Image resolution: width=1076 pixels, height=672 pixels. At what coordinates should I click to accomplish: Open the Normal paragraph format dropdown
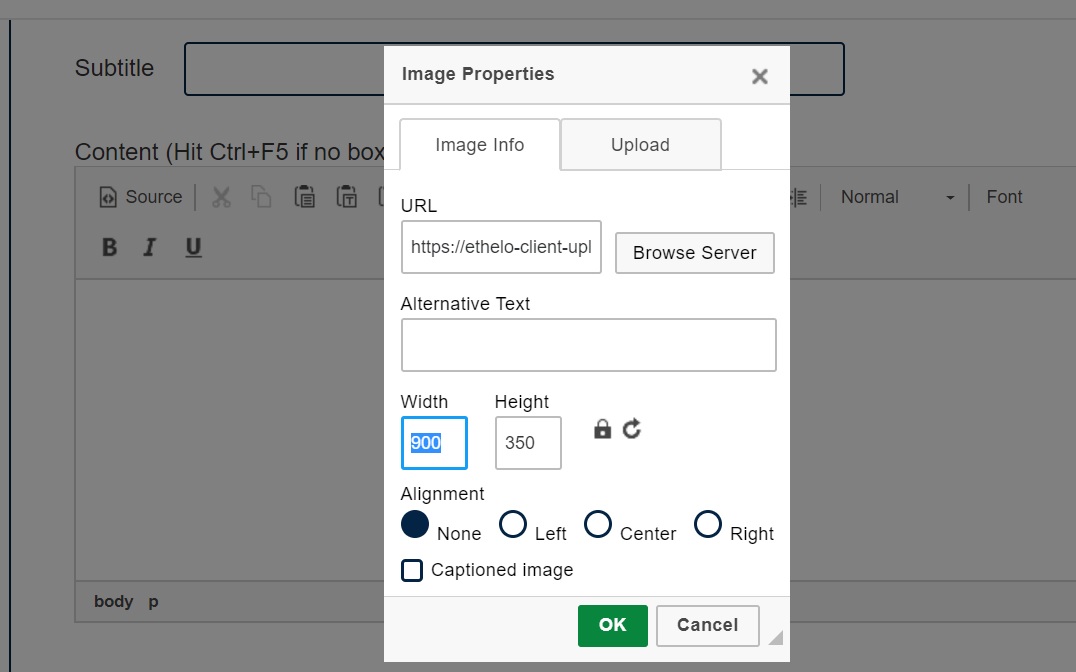[896, 197]
